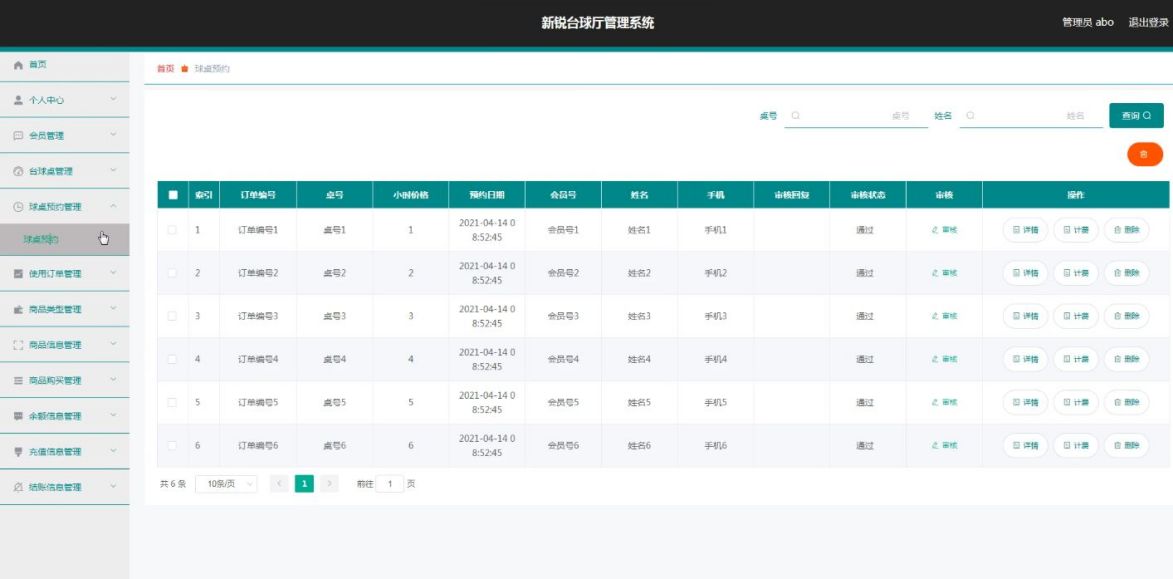This screenshot has width=1173, height=579.
Task: Open the 结账信息管理 menu
Action: pos(64,487)
